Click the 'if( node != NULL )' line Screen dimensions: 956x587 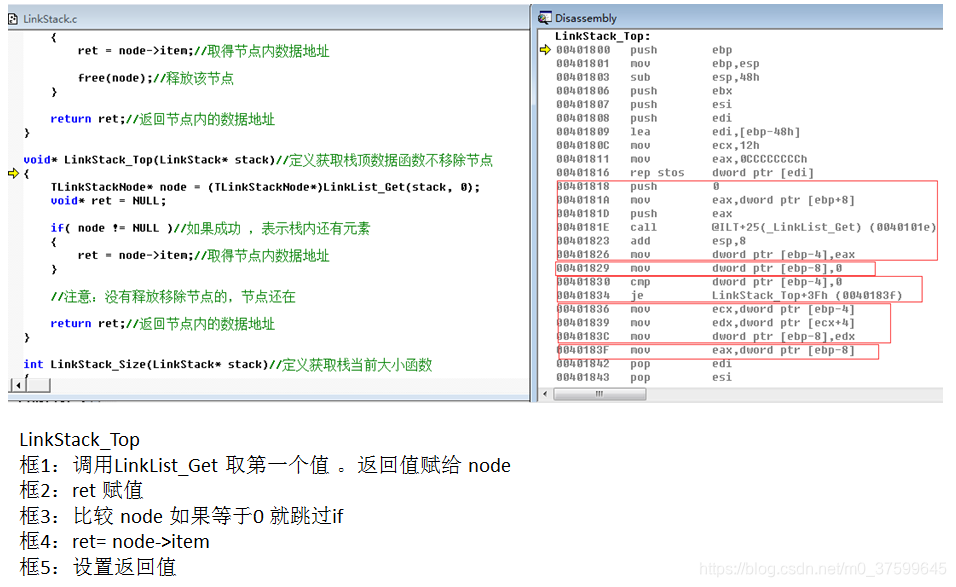pos(210,228)
